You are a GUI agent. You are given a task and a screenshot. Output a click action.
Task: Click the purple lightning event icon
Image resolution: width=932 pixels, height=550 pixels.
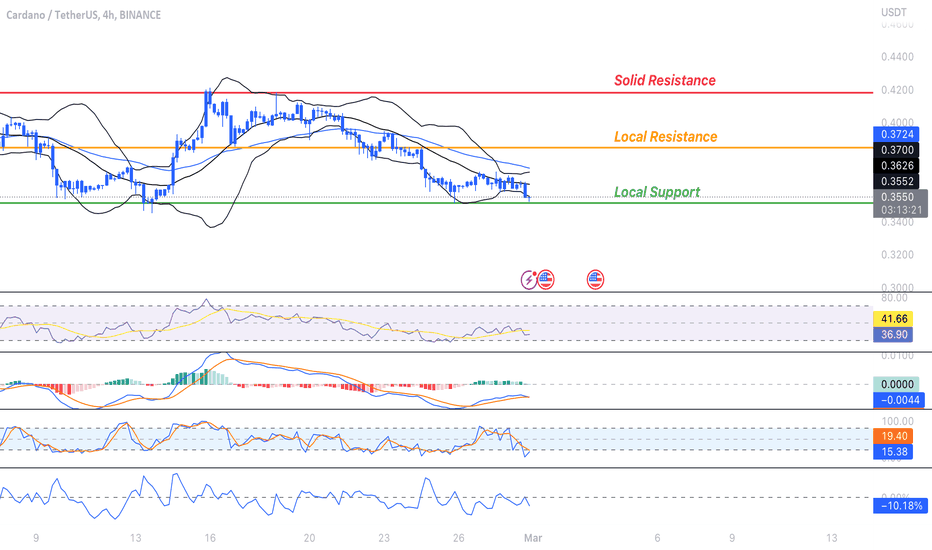point(528,279)
